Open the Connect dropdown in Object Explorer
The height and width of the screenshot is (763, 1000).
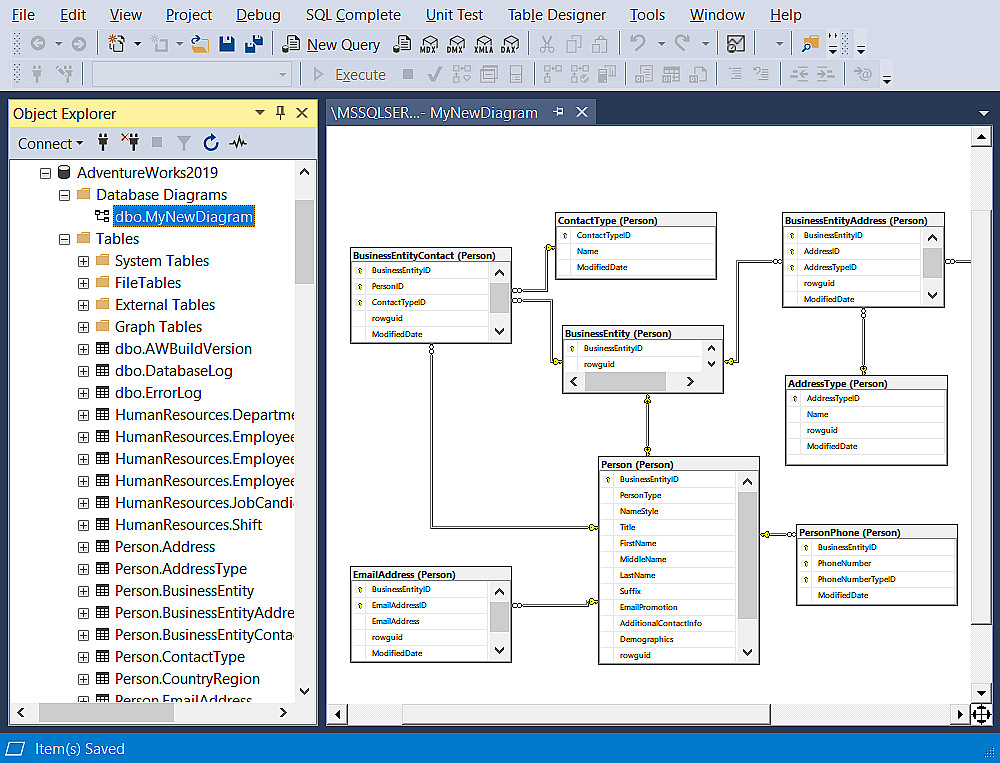(50, 143)
